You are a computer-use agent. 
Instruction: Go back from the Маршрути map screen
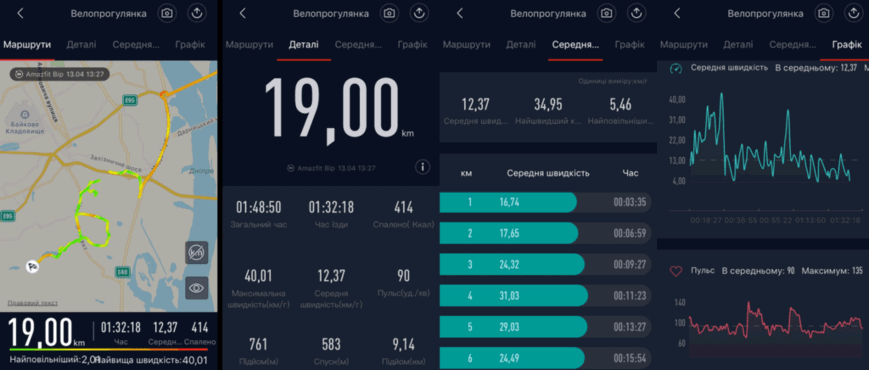20,13
